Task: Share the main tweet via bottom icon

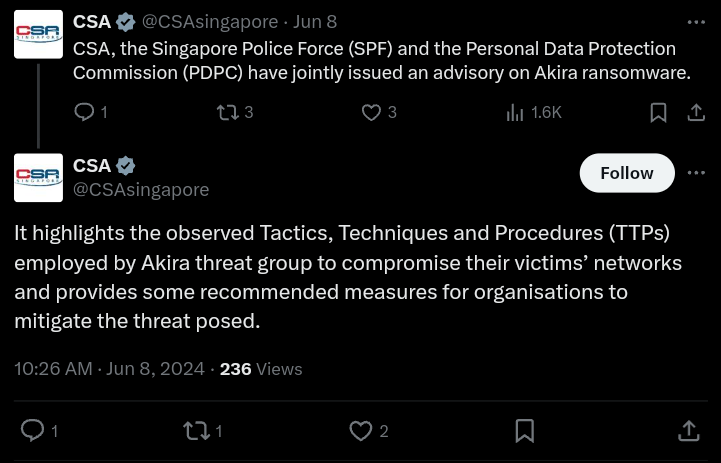Action: (x=688, y=431)
